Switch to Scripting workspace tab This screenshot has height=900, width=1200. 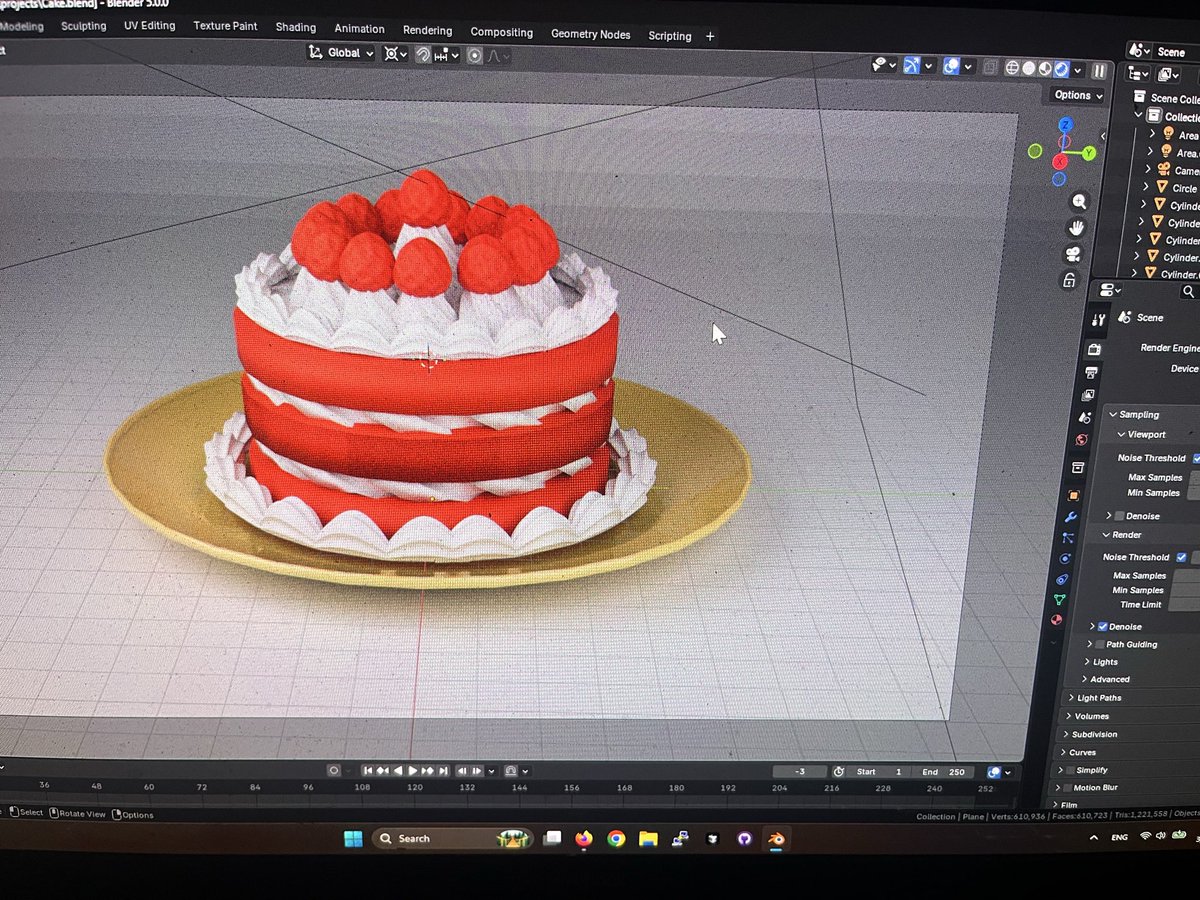point(669,36)
